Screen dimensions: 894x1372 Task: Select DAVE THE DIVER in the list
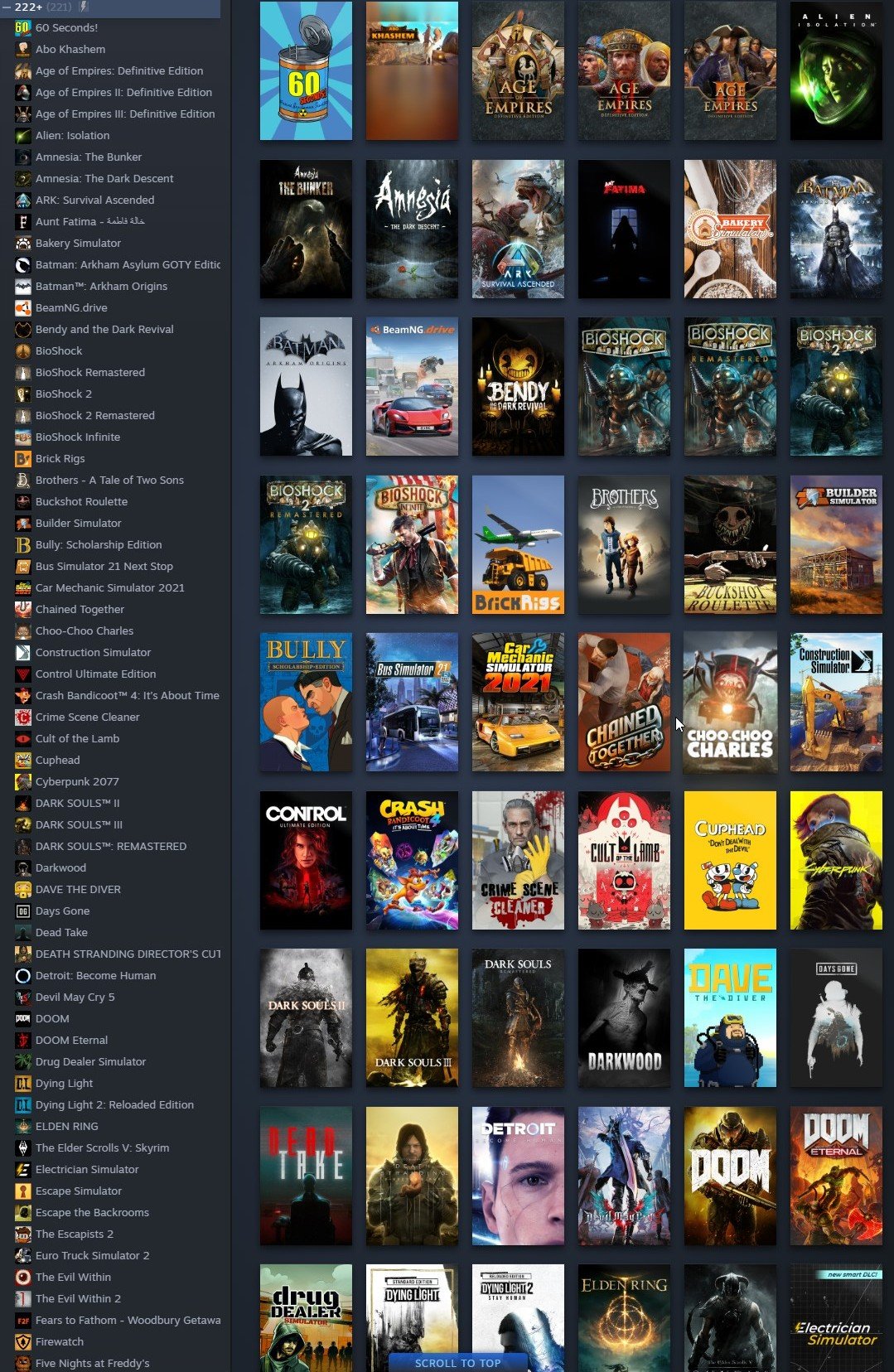78,889
